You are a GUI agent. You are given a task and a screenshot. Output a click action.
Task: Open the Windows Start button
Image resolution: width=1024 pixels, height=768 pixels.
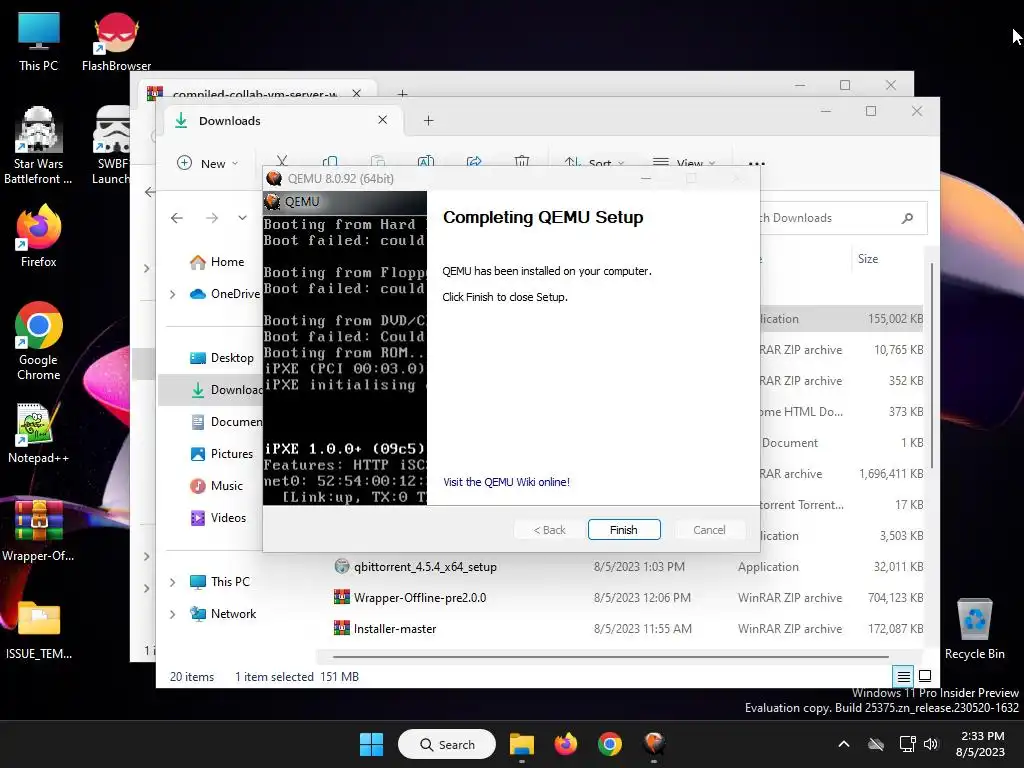371,744
